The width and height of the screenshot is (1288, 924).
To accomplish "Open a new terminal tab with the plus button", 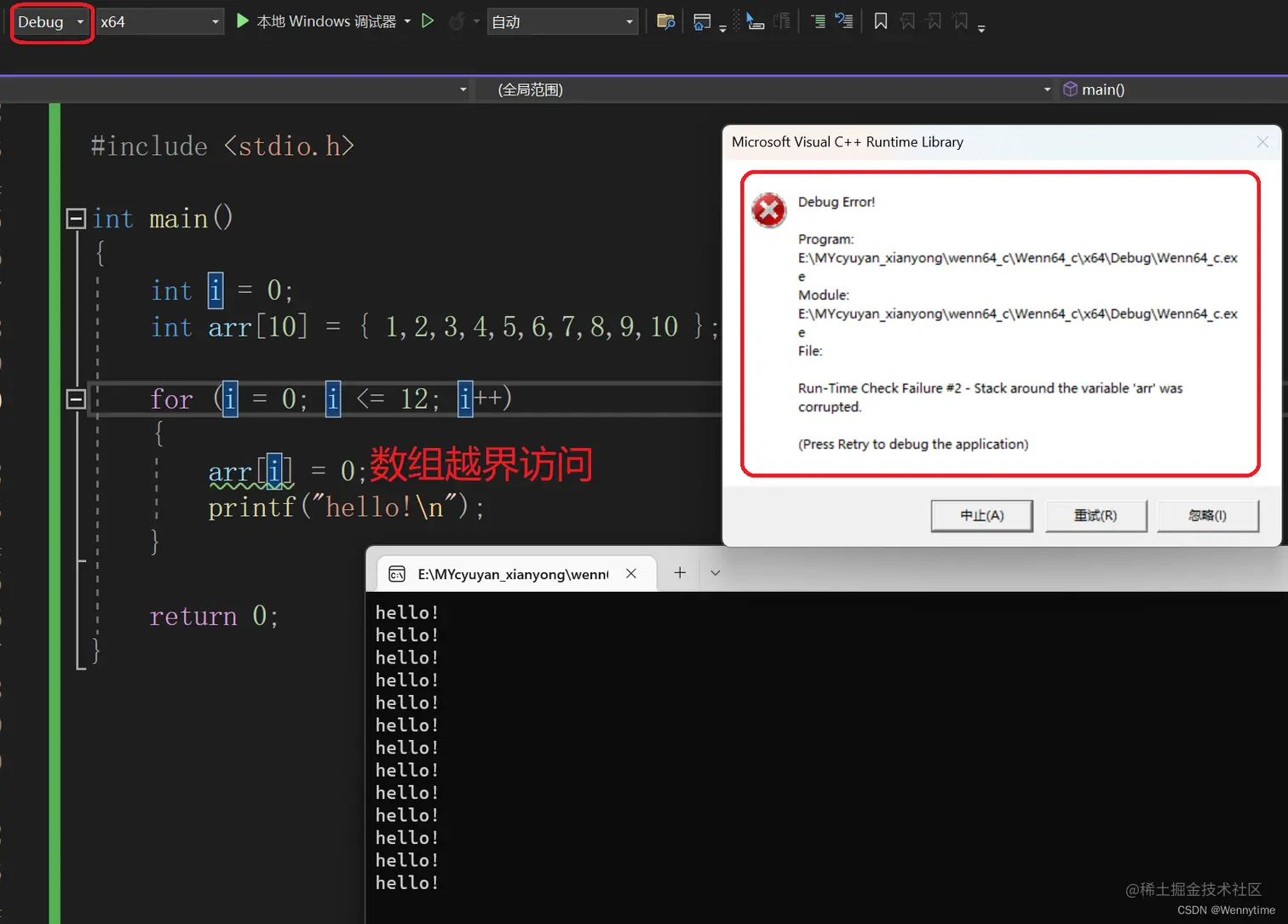I will (x=680, y=573).
